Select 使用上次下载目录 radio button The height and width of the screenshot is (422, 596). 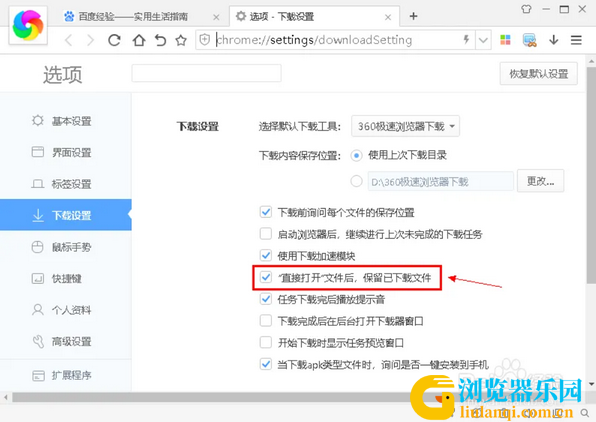tap(356, 155)
